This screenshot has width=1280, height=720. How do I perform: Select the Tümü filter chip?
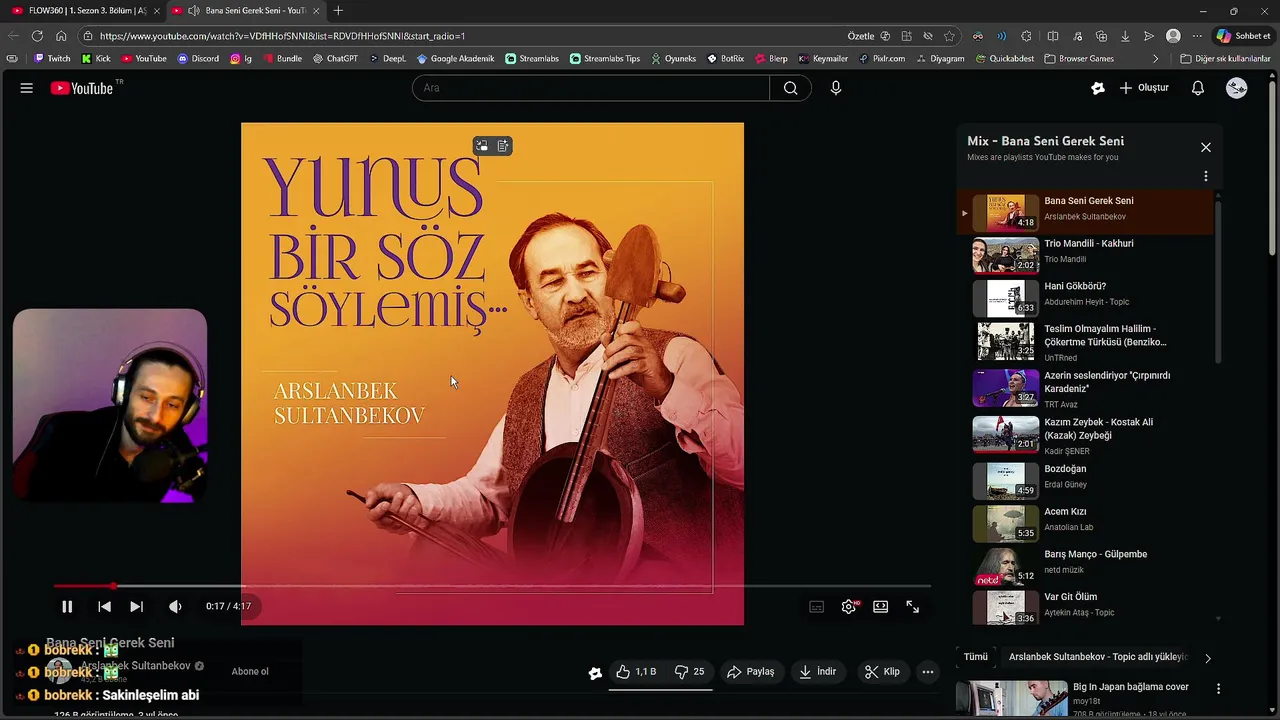976,657
